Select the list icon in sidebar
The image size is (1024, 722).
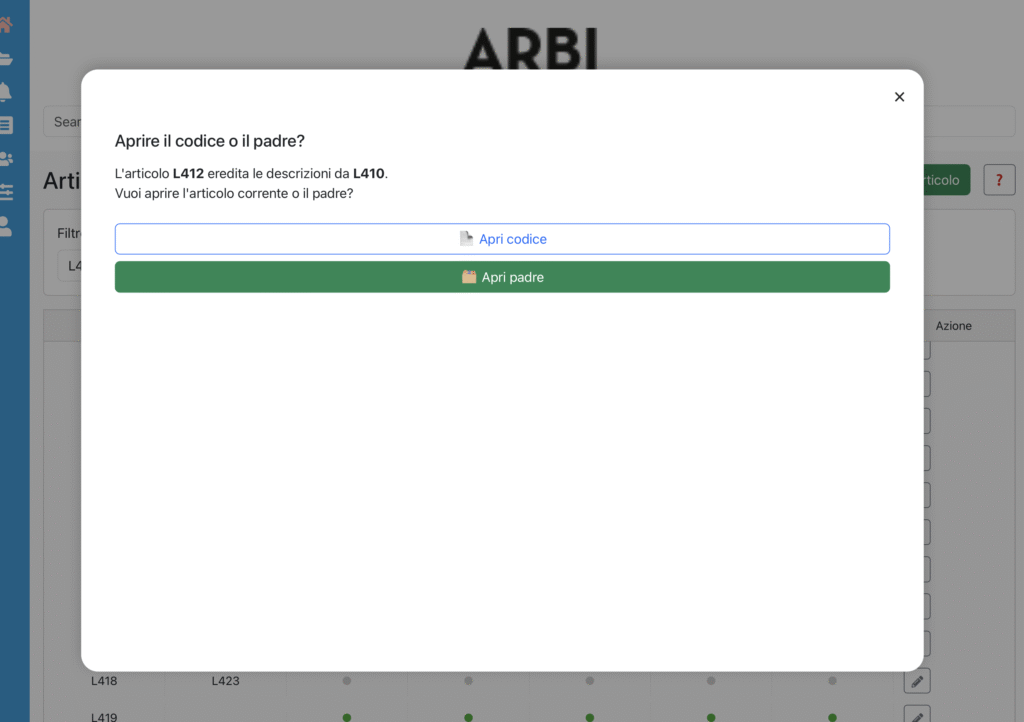5,125
